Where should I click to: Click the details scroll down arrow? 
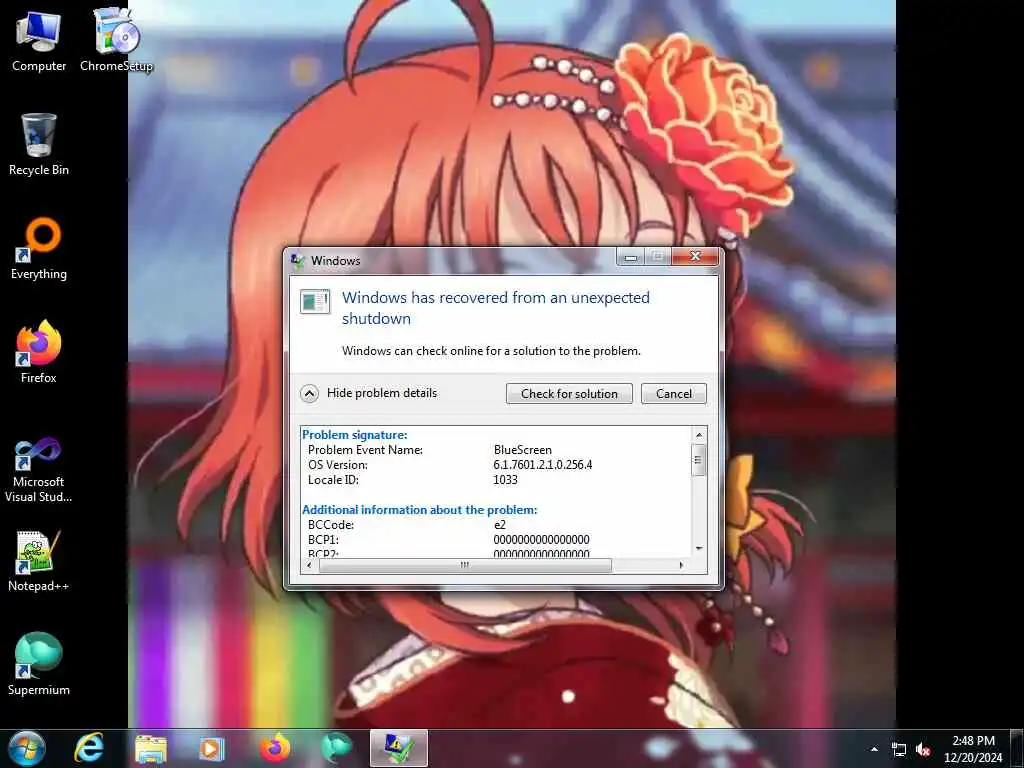pyautogui.click(x=699, y=549)
